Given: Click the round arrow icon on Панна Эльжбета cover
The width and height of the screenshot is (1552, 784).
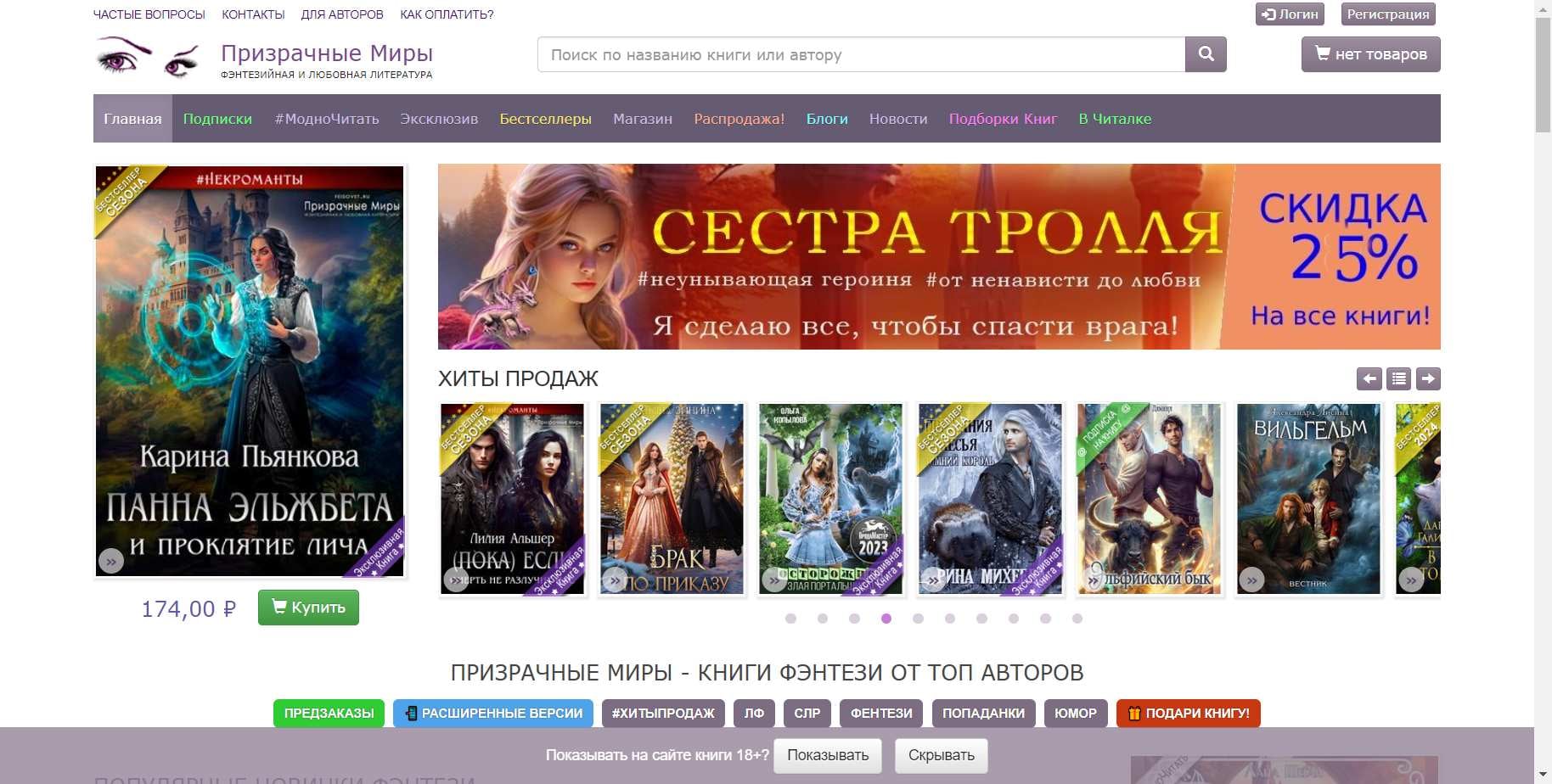Looking at the screenshot, I should (x=111, y=561).
